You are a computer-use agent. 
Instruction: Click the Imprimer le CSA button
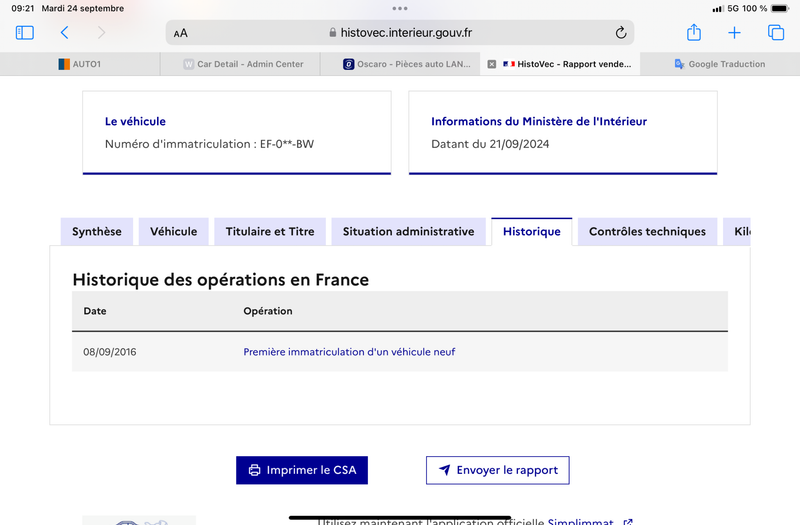click(302, 470)
